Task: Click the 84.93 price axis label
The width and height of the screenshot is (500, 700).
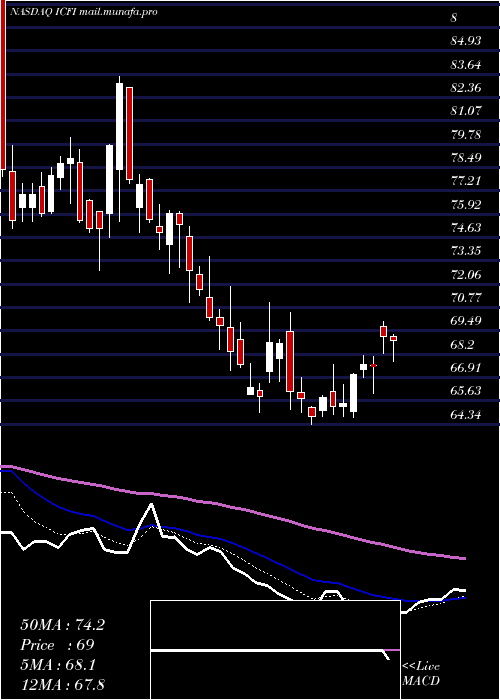Action: click(x=466, y=42)
